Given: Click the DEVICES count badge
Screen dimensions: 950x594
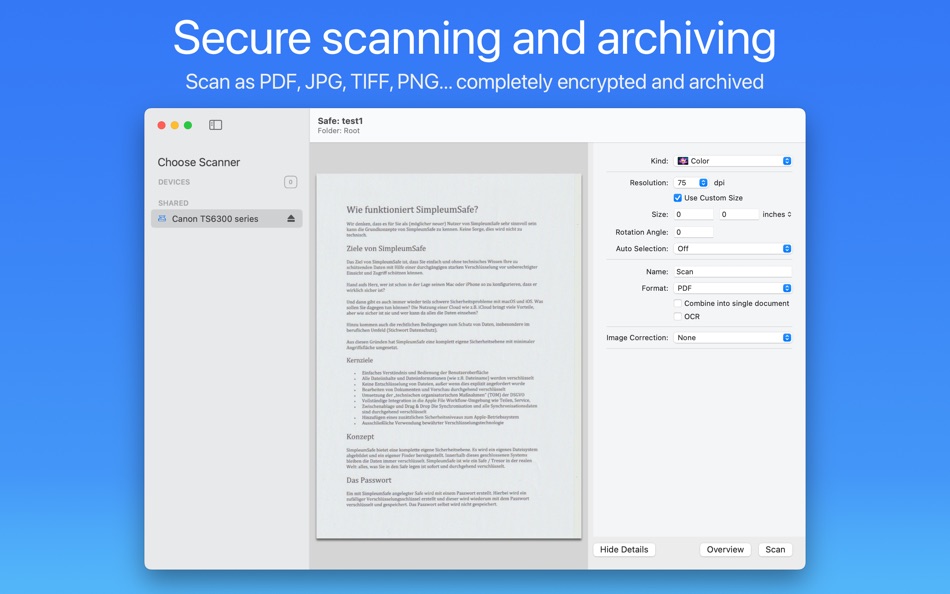Looking at the screenshot, I should tap(289, 181).
